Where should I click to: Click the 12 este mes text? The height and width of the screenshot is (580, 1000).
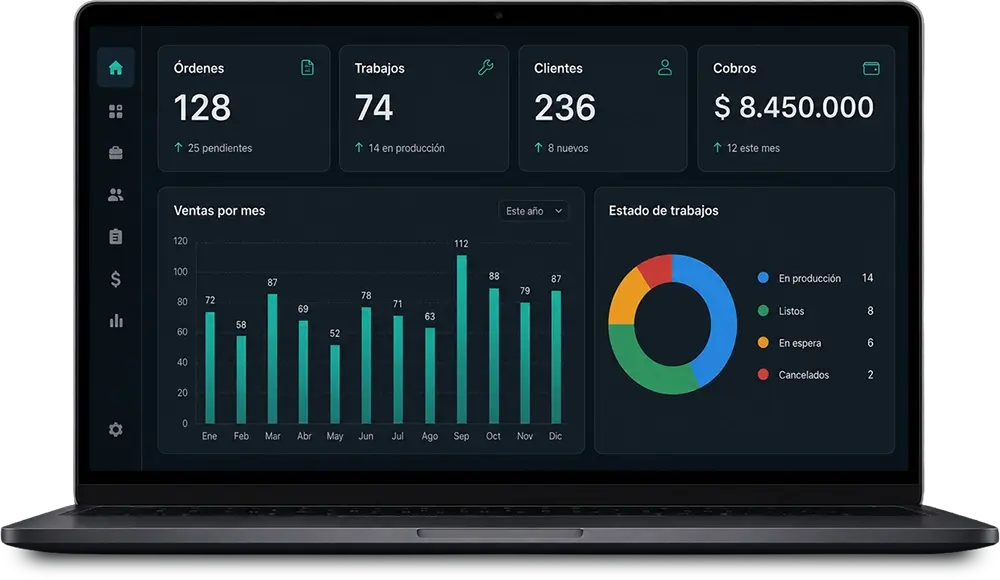(x=753, y=148)
